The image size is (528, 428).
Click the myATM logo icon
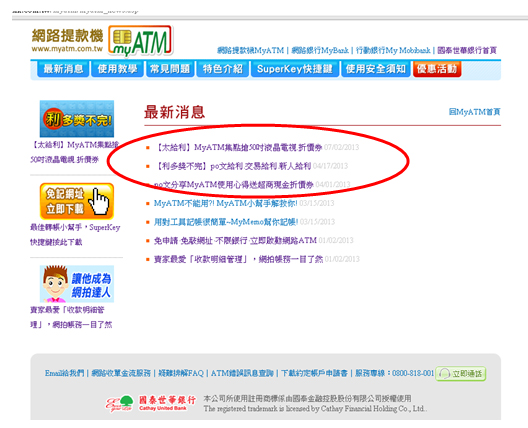(x=140, y=41)
